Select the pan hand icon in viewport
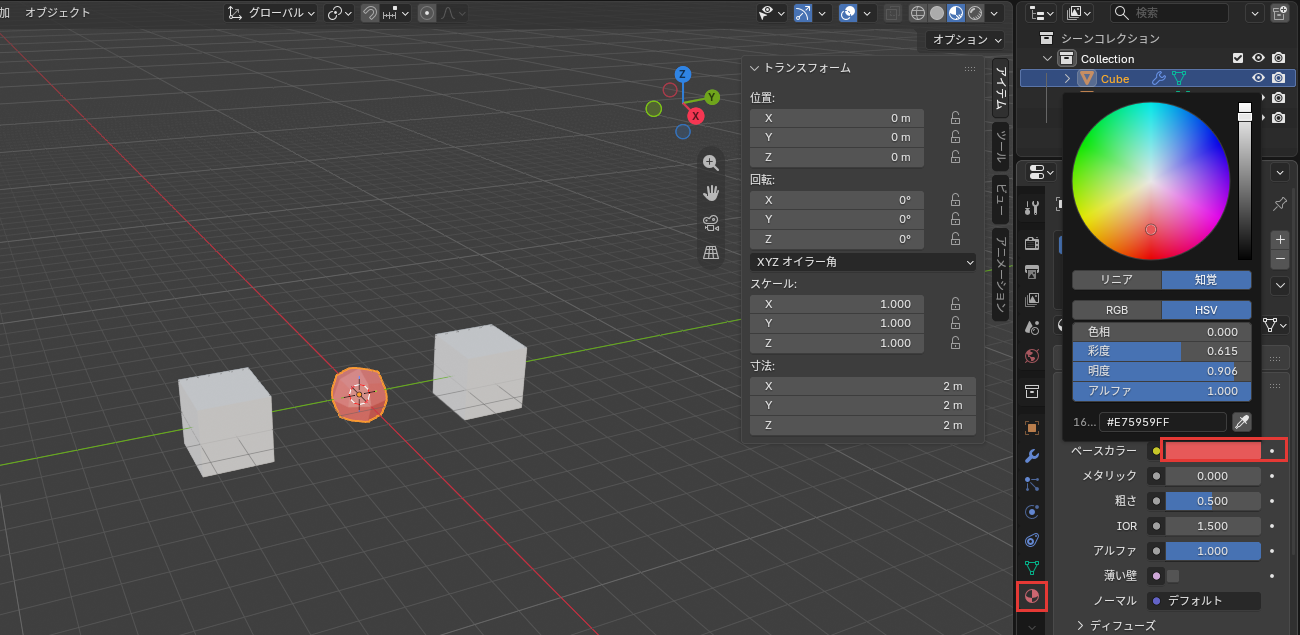The width and height of the screenshot is (1300, 635). (711, 193)
